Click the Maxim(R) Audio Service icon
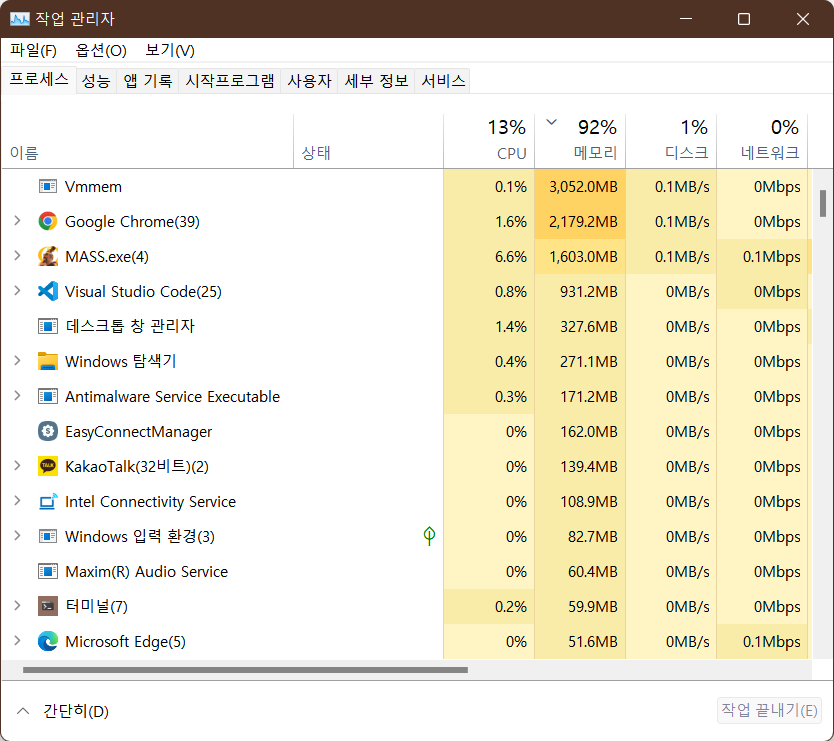The image size is (834, 741). point(48,571)
